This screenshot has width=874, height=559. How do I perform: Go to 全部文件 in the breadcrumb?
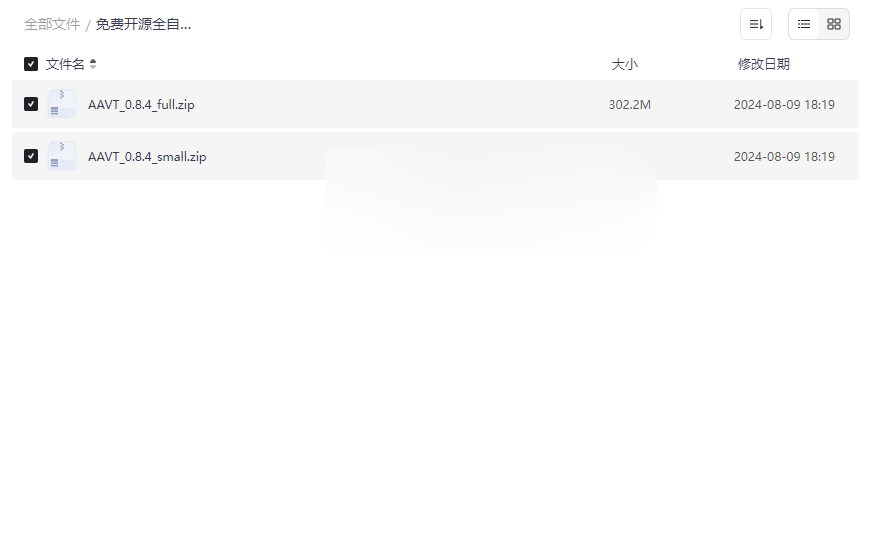[52, 25]
